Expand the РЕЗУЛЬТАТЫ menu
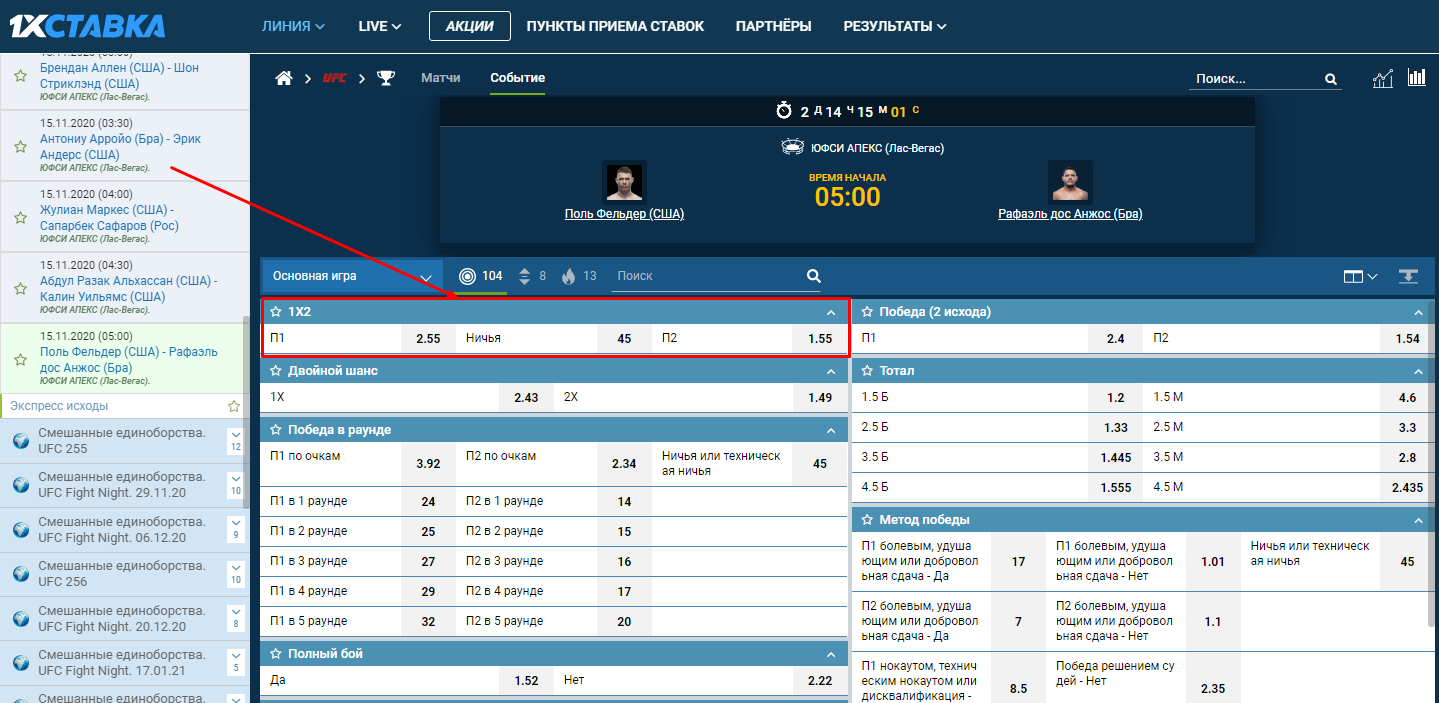The image size is (1439, 703). click(x=894, y=26)
